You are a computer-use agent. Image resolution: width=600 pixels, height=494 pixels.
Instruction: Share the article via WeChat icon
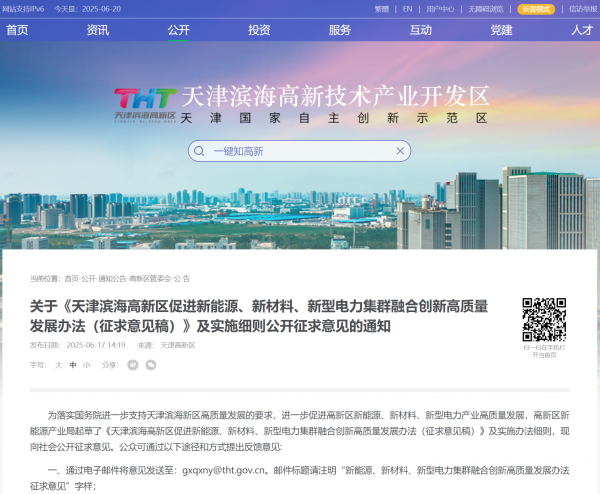point(151,365)
